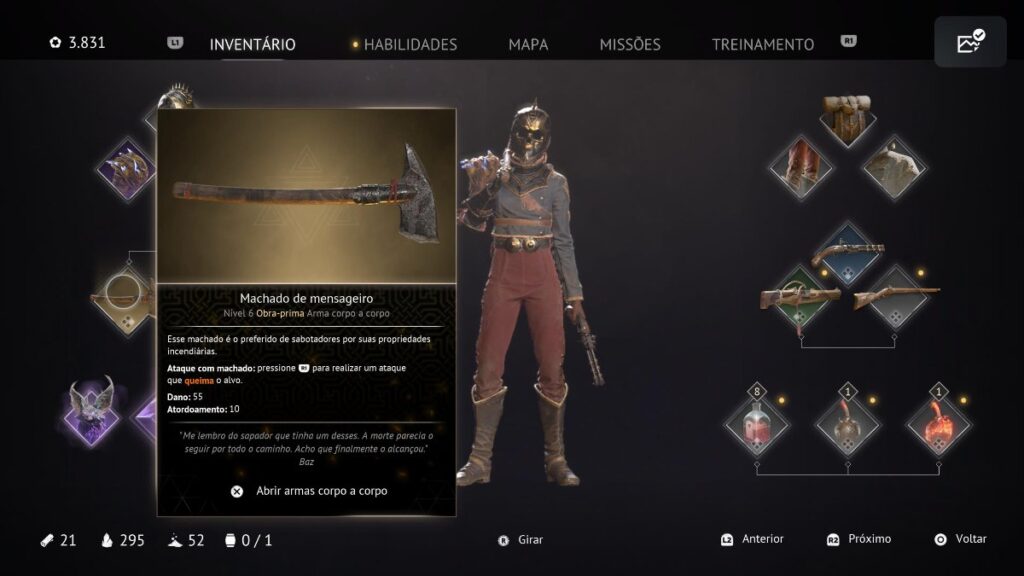Open the spiked gauntlet slot on left
The height and width of the screenshot is (576, 1024).
(x=126, y=169)
